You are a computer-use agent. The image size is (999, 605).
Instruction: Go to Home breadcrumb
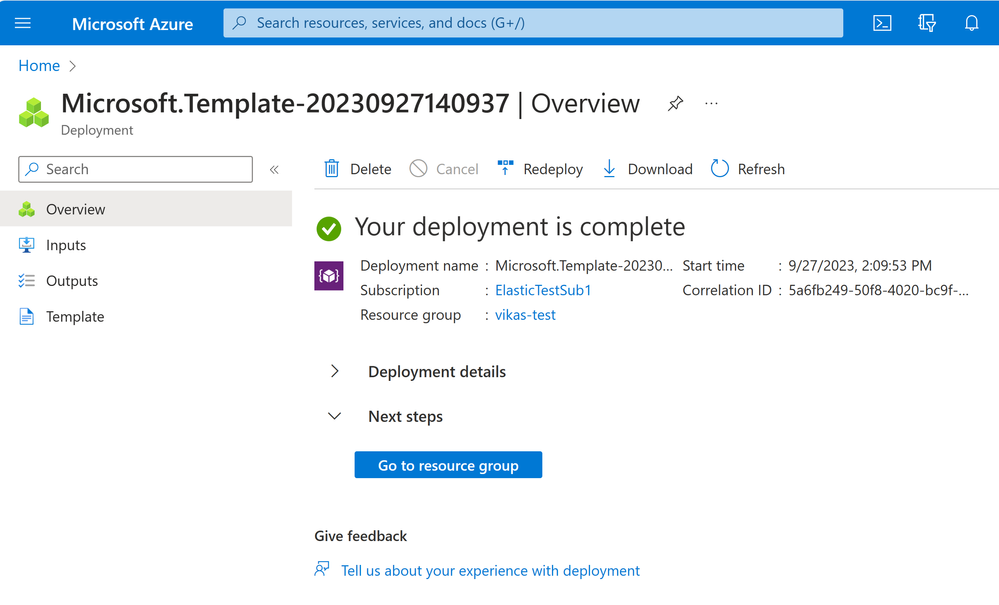pyautogui.click(x=39, y=66)
